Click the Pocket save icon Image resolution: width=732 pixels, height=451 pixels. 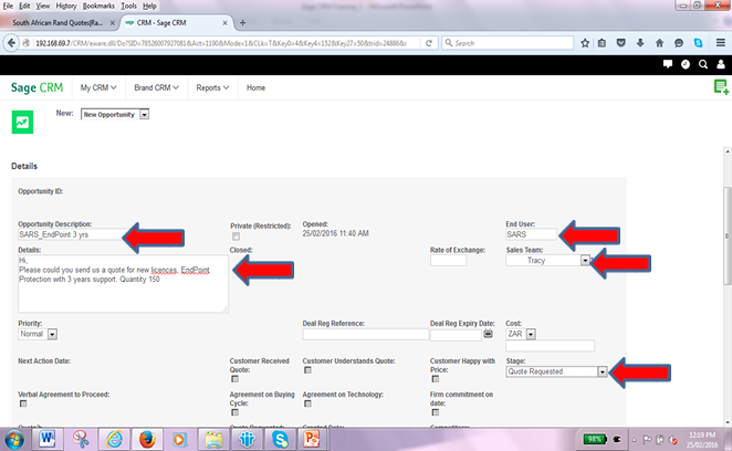(x=621, y=43)
